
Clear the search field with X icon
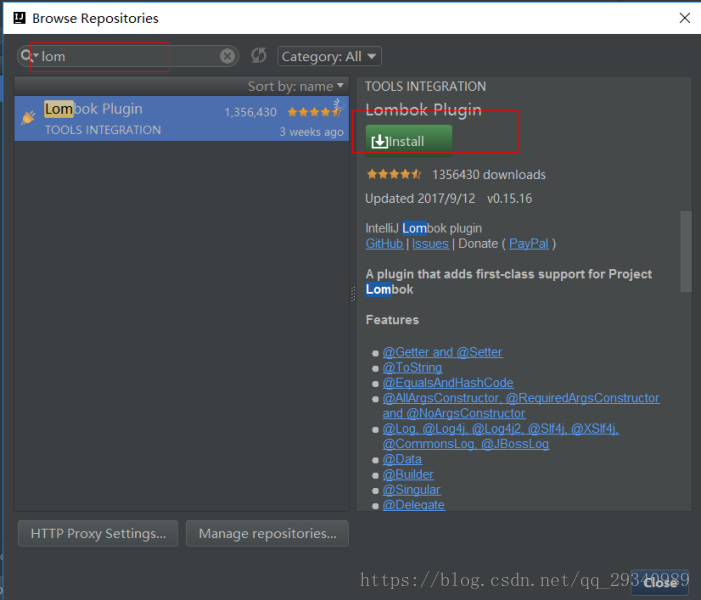pos(227,56)
